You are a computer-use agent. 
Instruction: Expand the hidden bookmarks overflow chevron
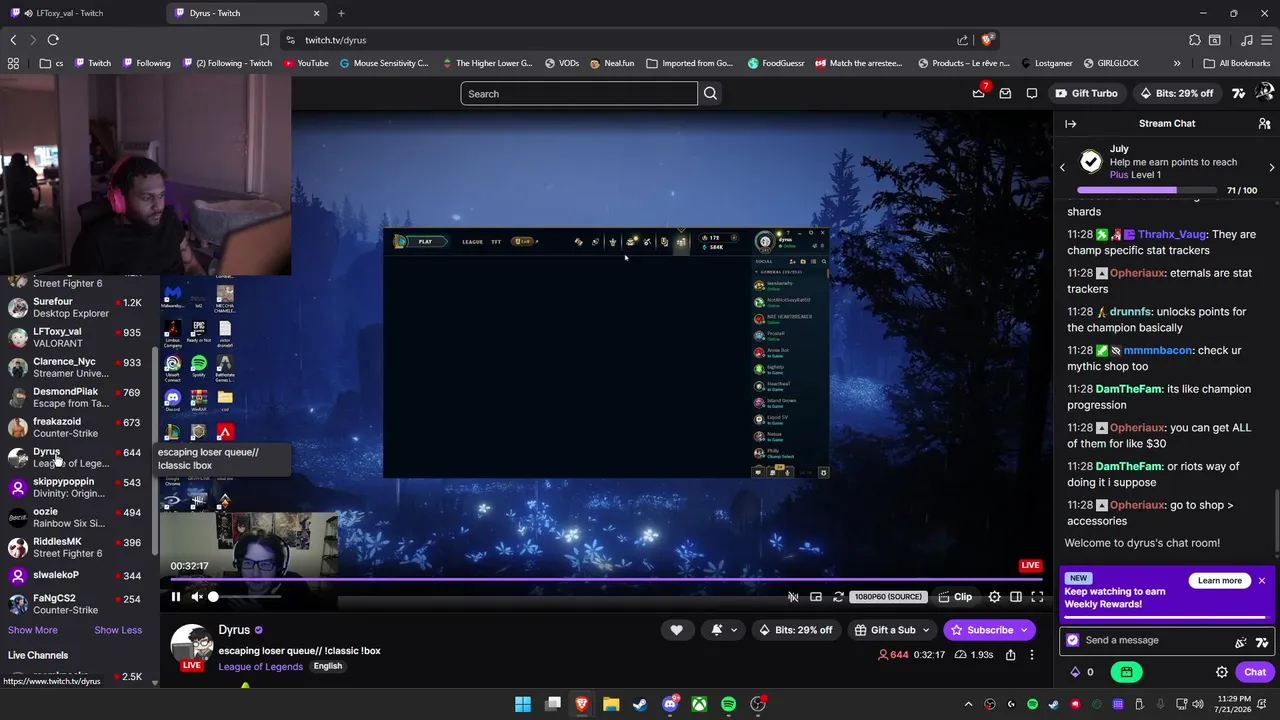pyautogui.click(x=1177, y=63)
